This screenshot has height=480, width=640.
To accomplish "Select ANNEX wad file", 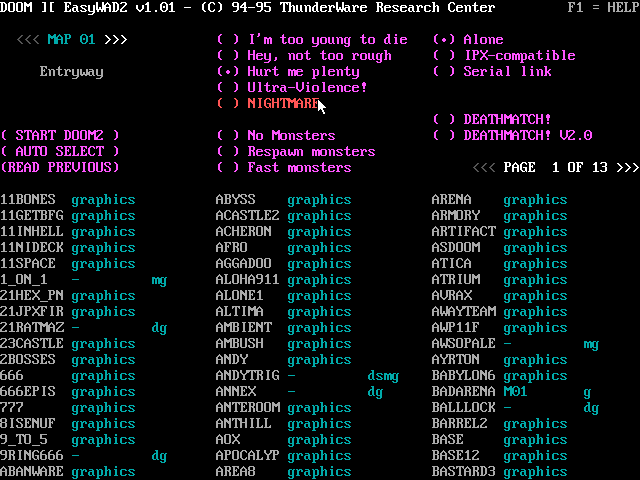I will pos(236,391).
